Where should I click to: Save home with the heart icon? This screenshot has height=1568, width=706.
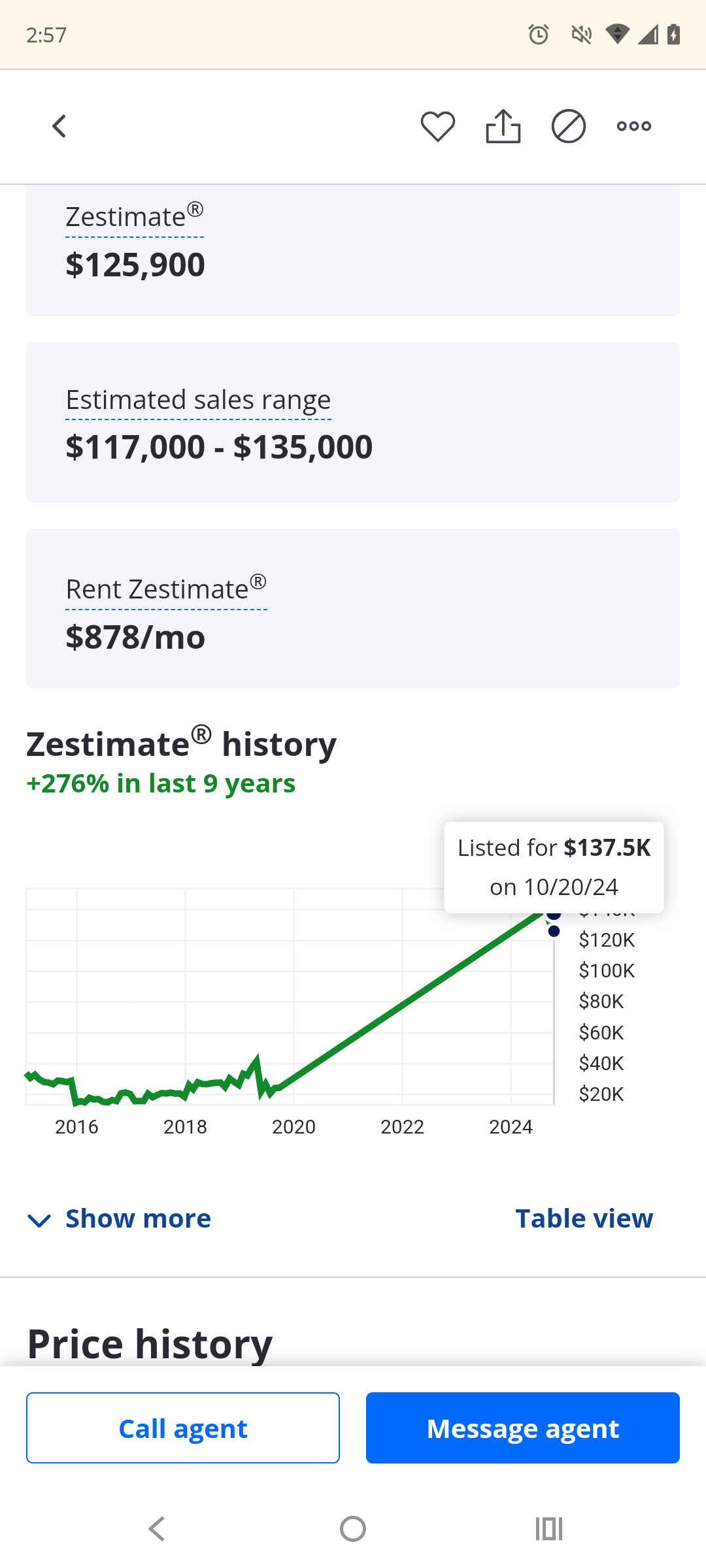[x=437, y=126]
